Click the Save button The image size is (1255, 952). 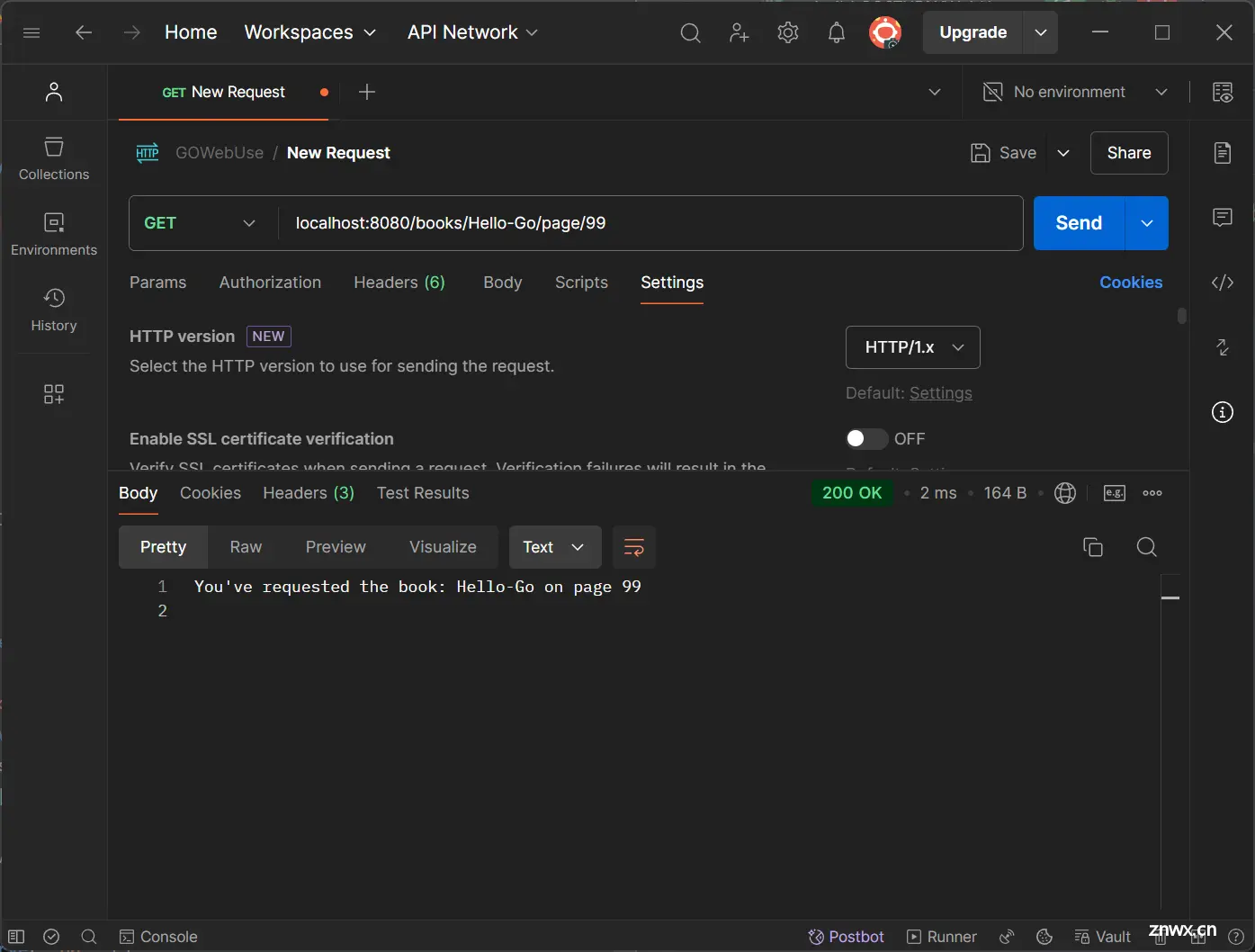pos(1004,153)
